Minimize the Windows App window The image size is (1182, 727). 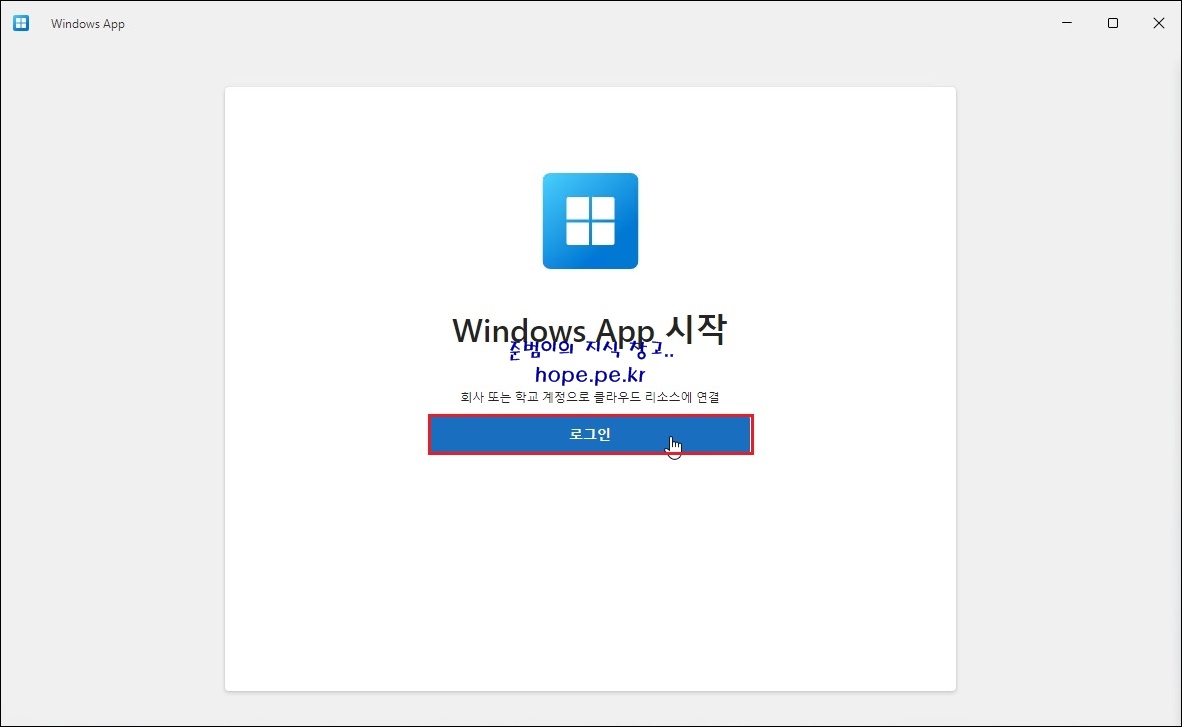(x=1067, y=23)
